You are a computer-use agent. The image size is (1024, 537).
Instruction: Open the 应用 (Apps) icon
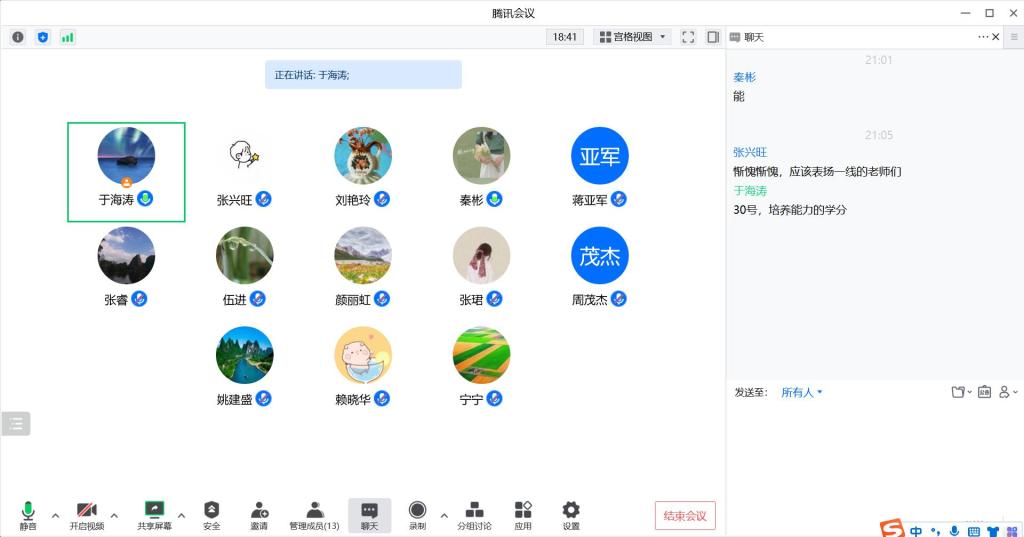click(523, 514)
